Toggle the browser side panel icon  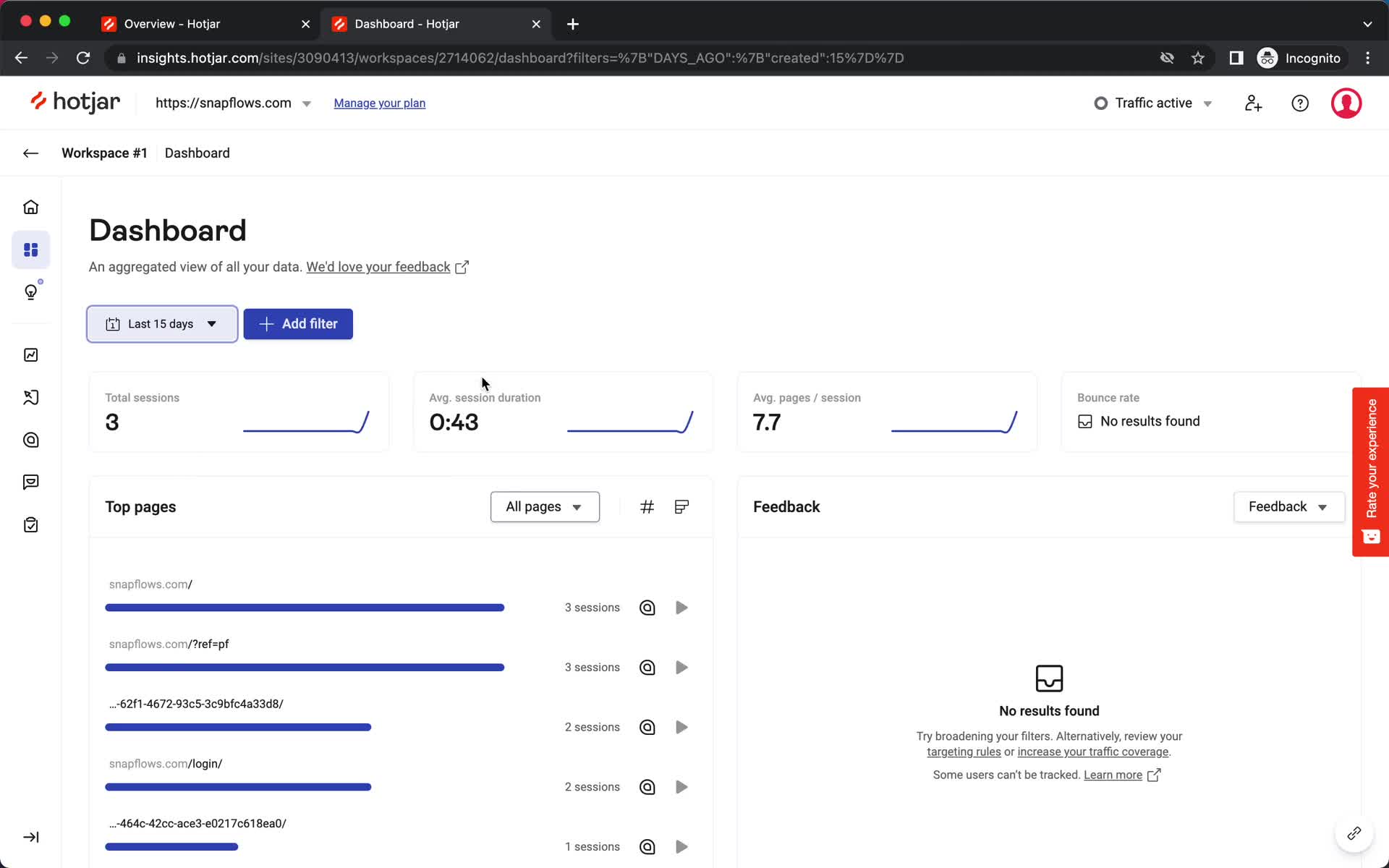pos(1236,58)
